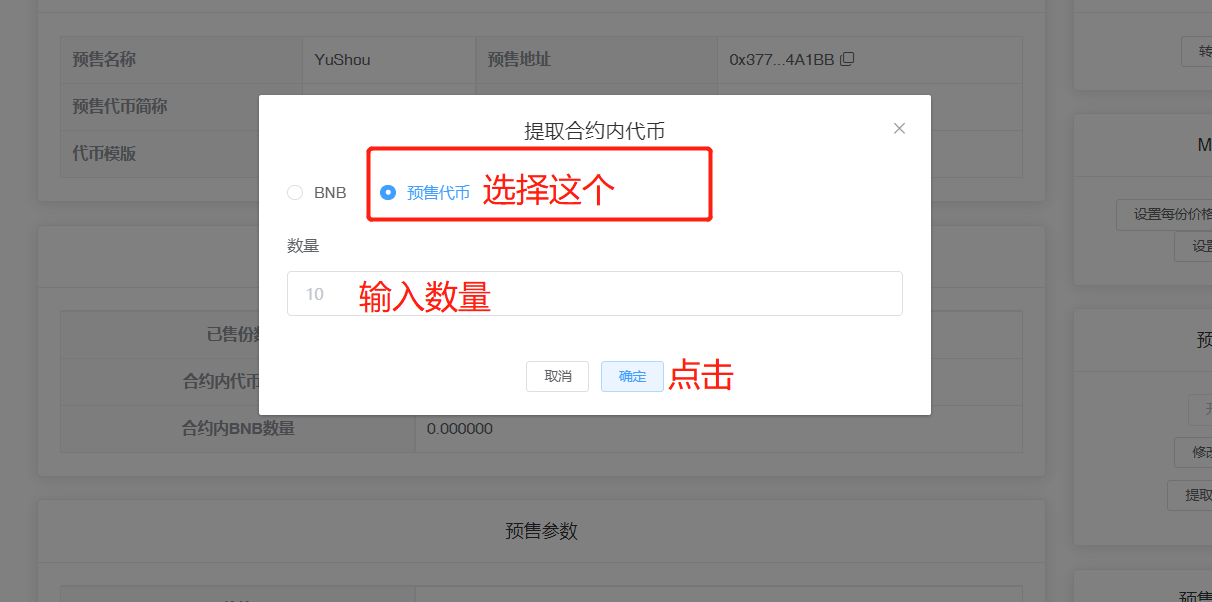Select the 预售代币 radio option
Screen dimensions: 1212x602
tap(389, 193)
